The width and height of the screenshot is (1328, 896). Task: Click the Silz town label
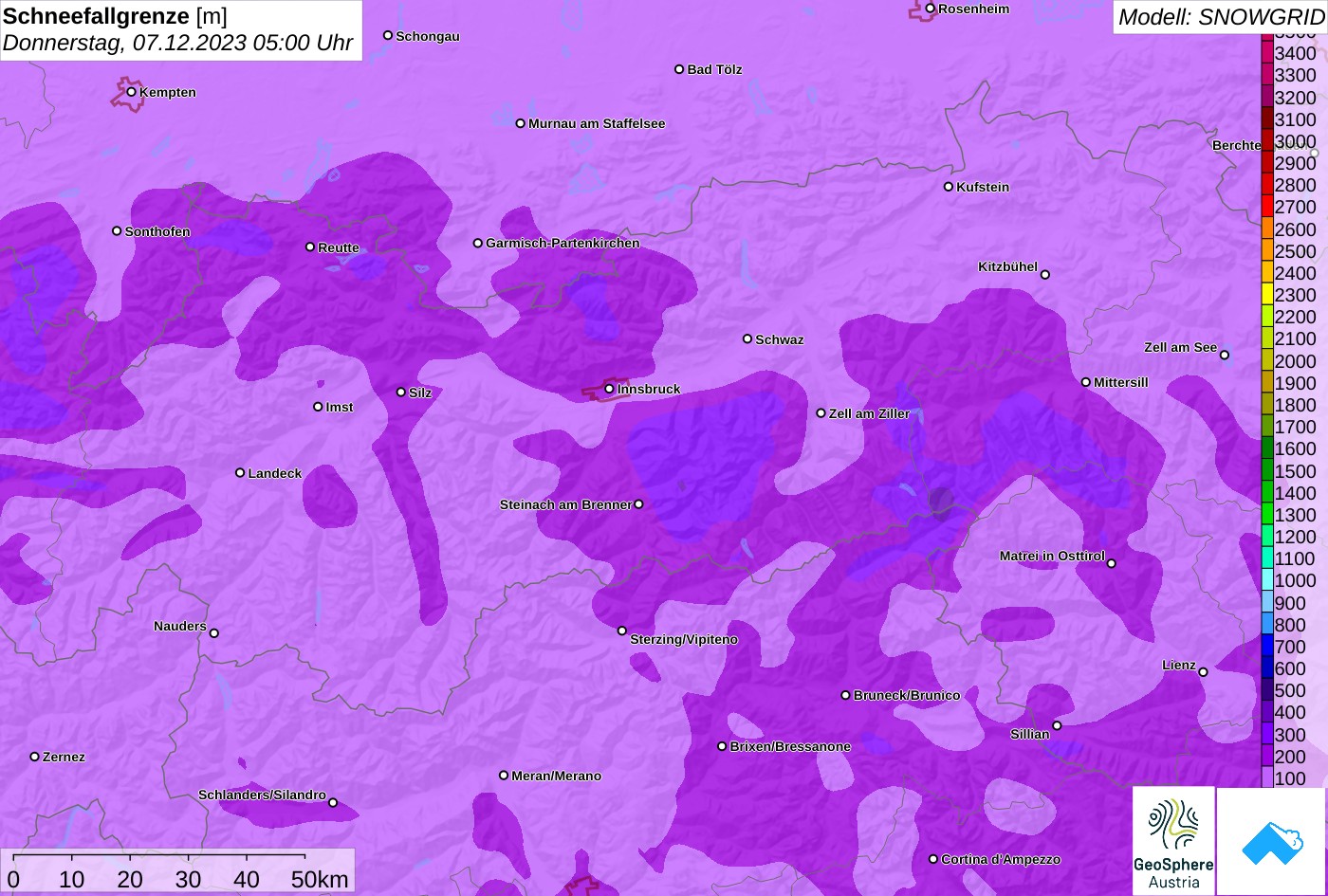click(420, 393)
